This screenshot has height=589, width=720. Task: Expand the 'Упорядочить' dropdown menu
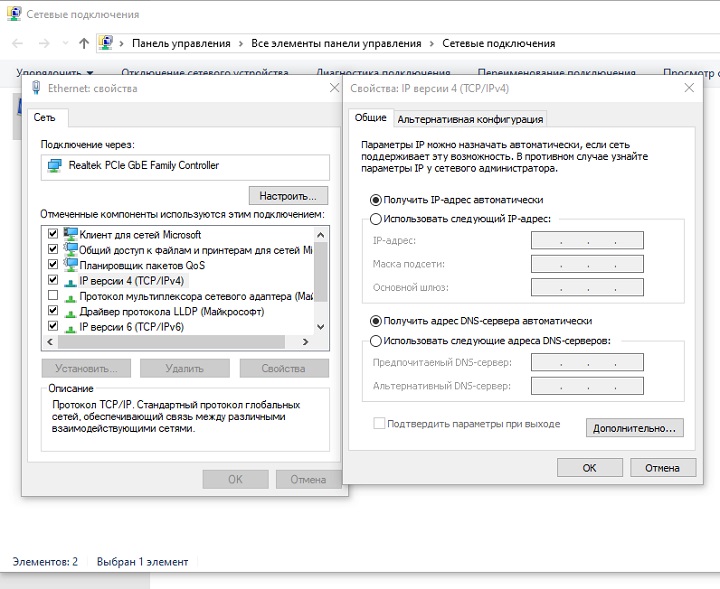(x=55, y=73)
